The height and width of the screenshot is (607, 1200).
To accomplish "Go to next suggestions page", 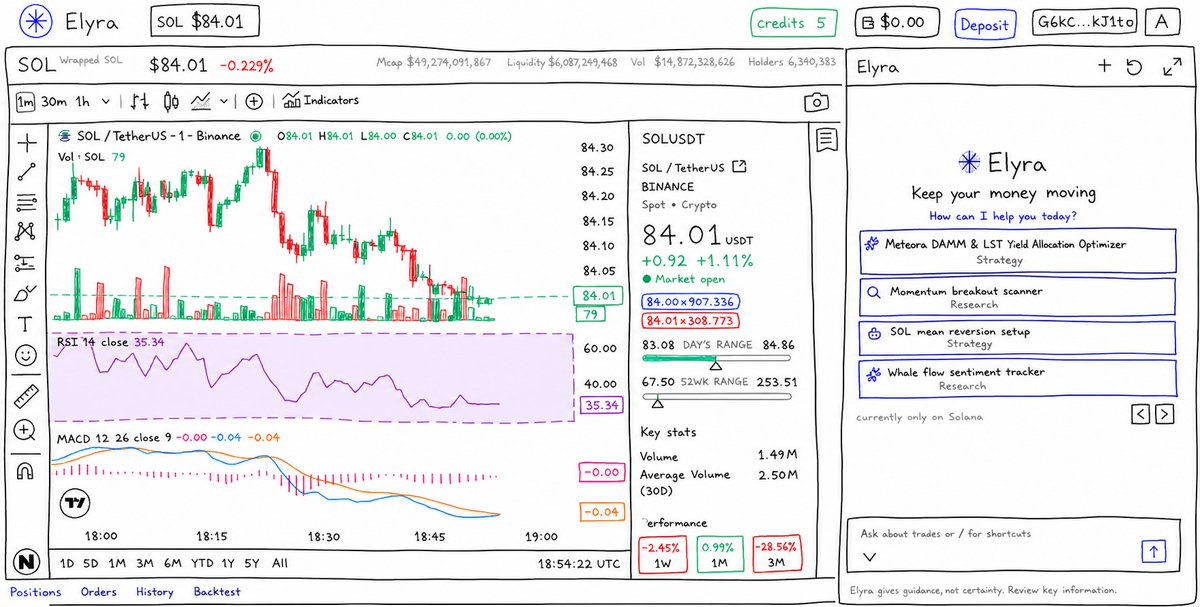I will [1164, 413].
